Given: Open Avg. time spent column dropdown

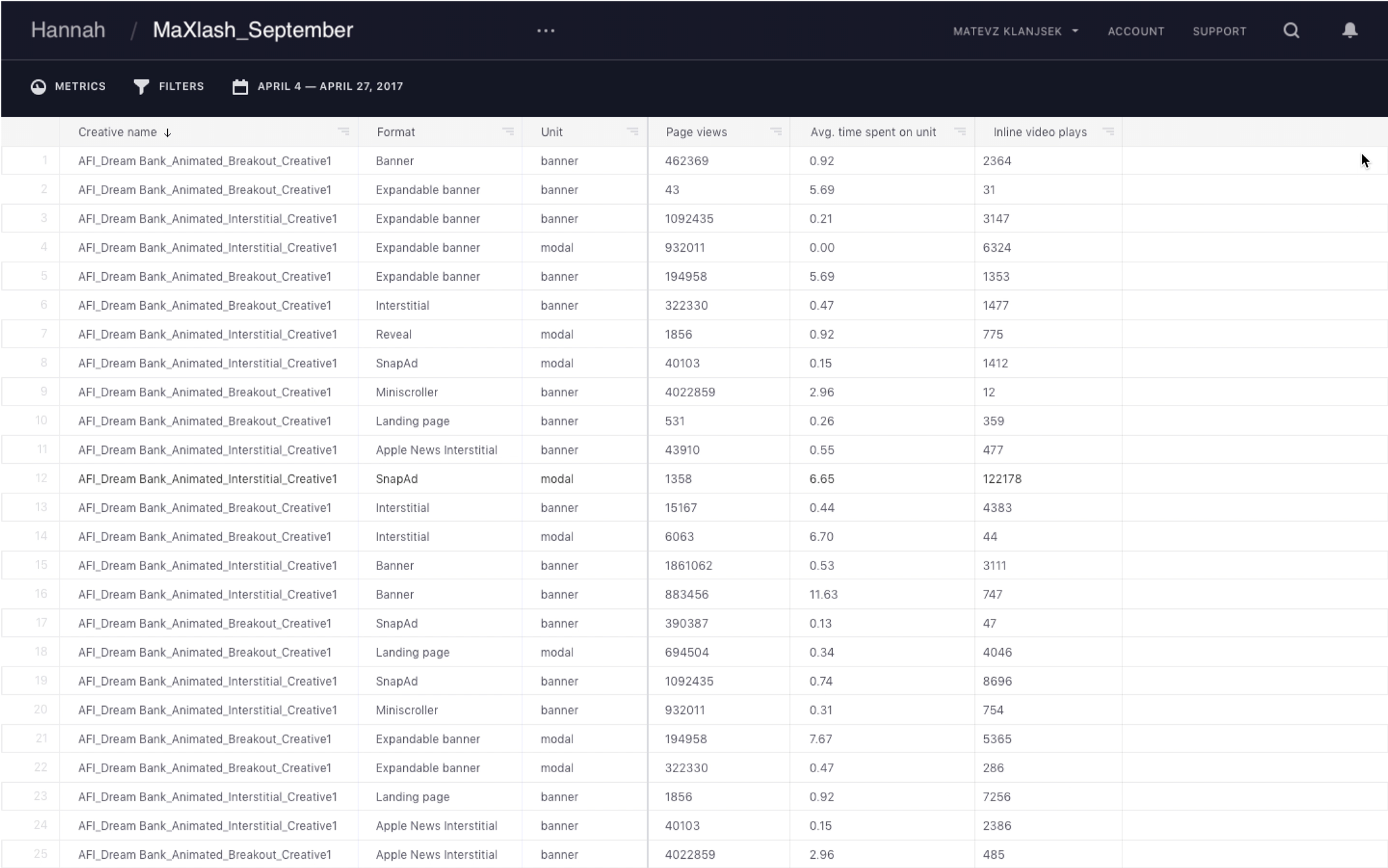Looking at the screenshot, I should (x=960, y=131).
